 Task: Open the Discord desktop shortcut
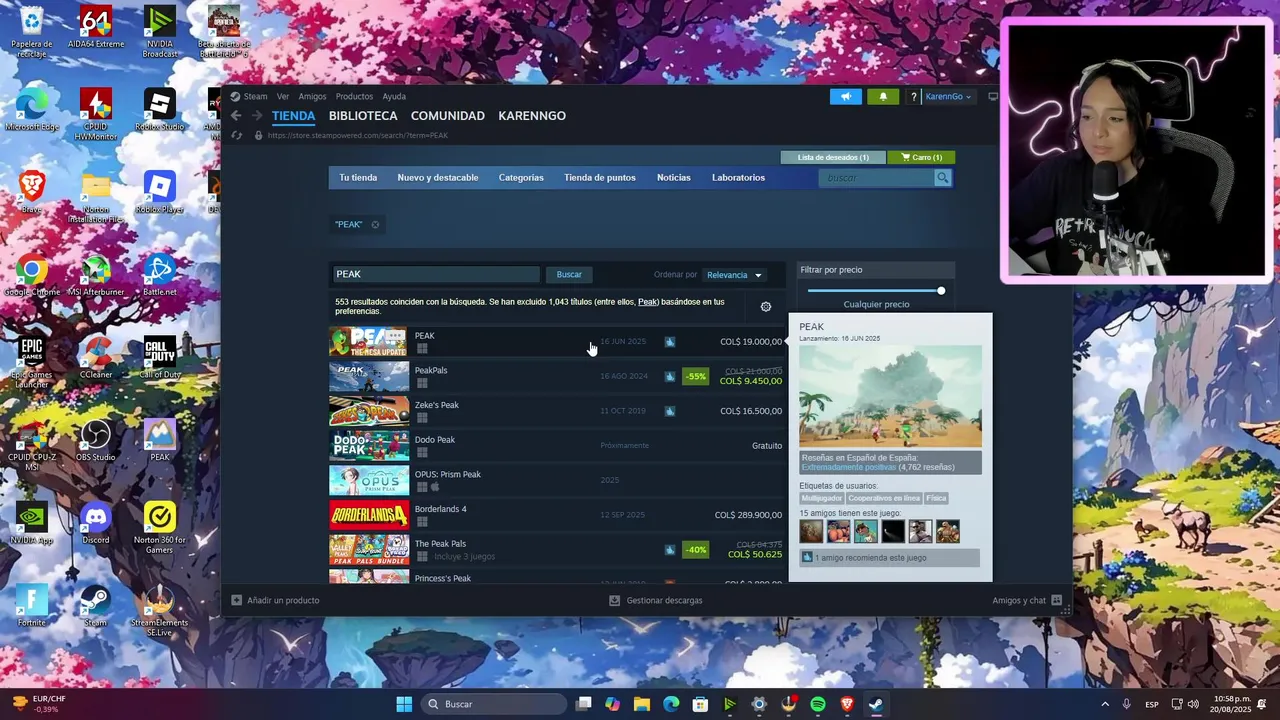(x=96, y=523)
